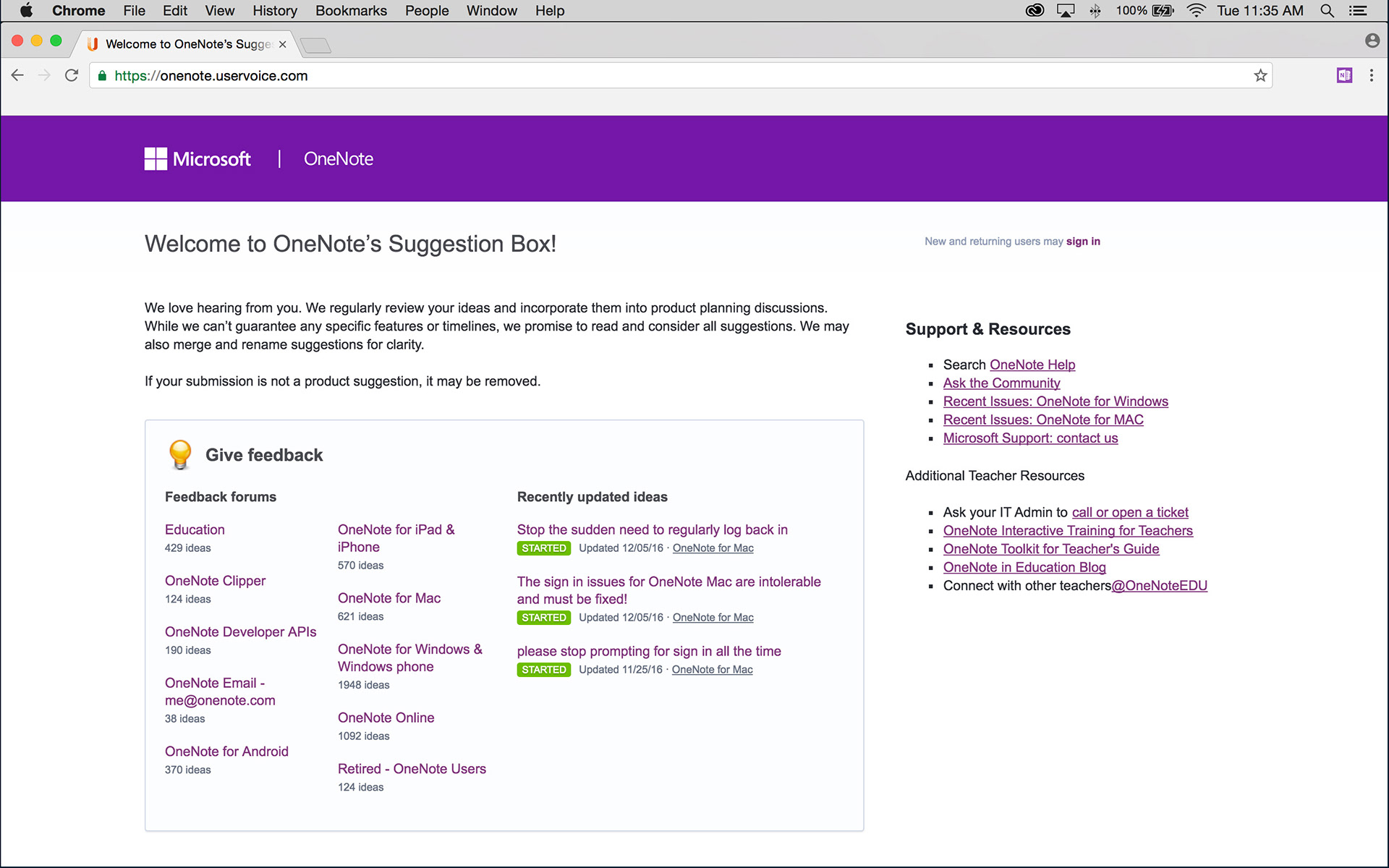The height and width of the screenshot is (868, 1389).
Task: Open Ask the Community link
Action: (x=1001, y=383)
